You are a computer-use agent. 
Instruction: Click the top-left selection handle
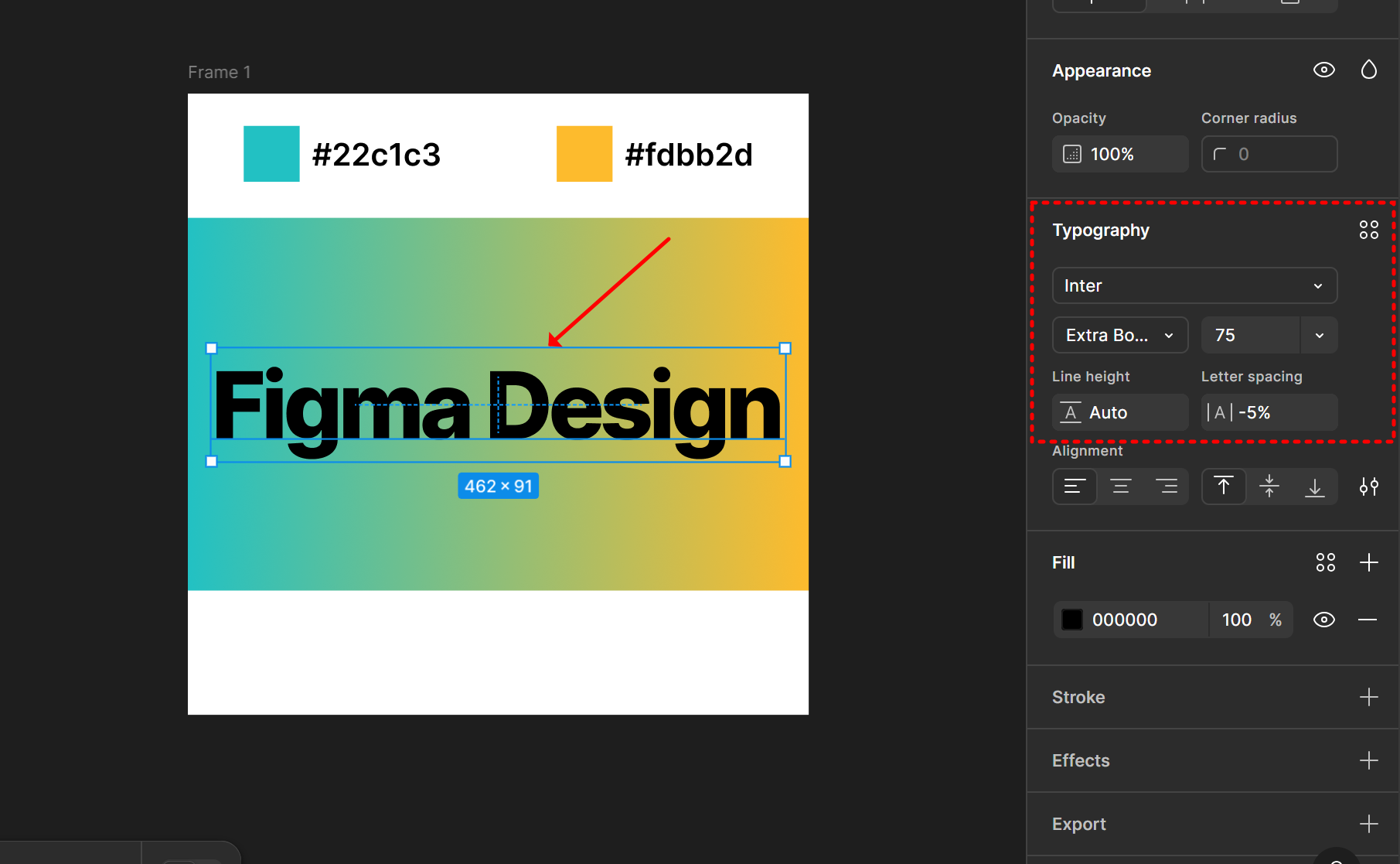click(212, 348)
